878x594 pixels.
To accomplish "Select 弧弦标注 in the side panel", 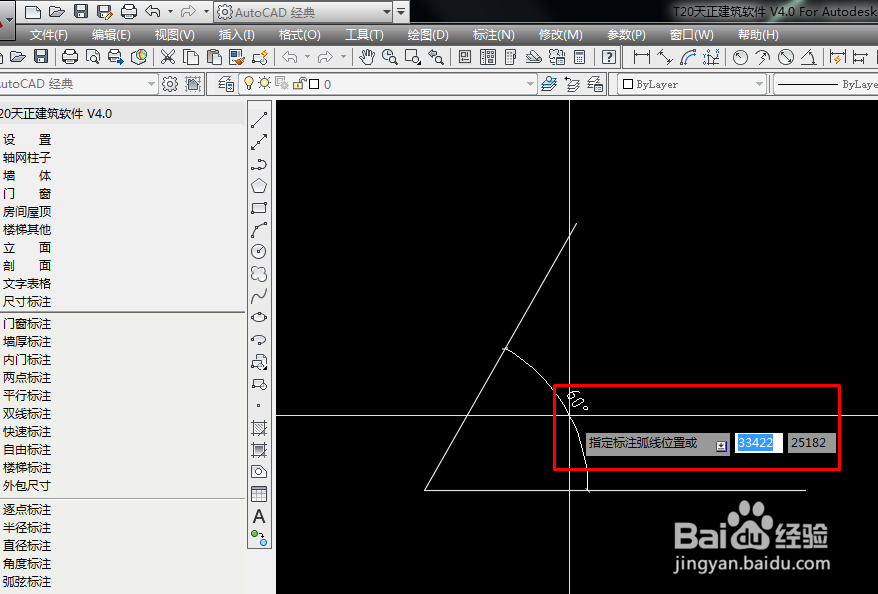I will point(27,582).
